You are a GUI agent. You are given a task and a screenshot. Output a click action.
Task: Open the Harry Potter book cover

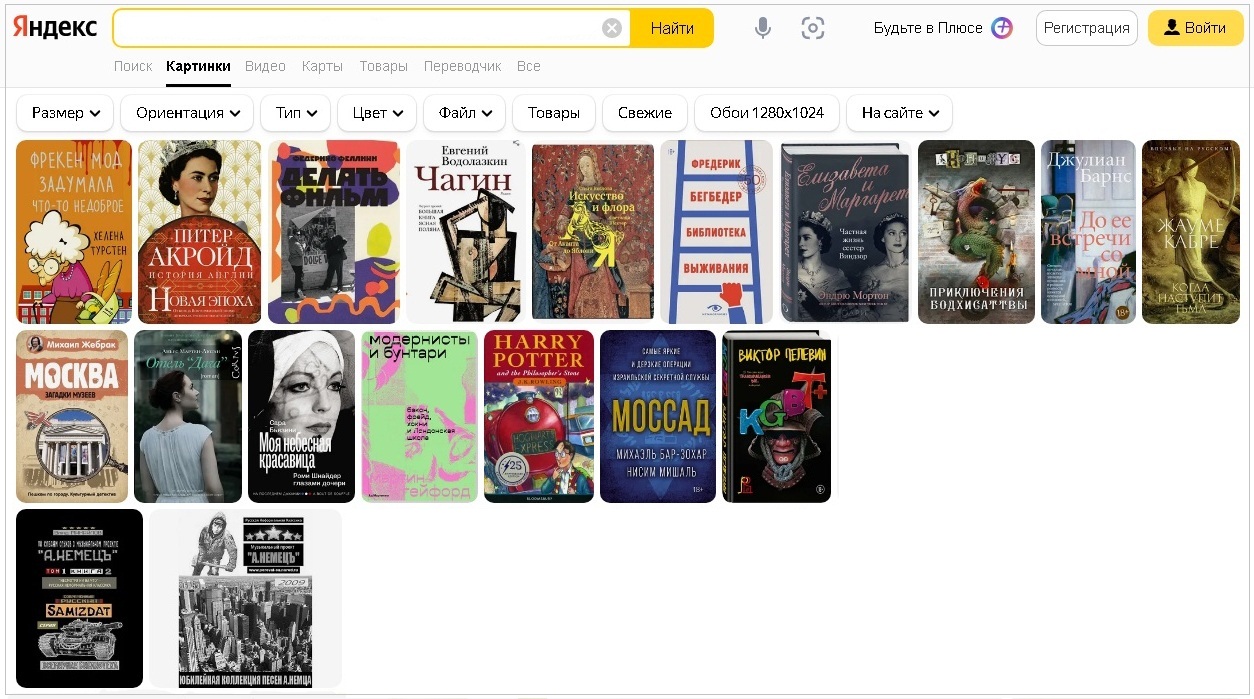click(x=539, y=416)
